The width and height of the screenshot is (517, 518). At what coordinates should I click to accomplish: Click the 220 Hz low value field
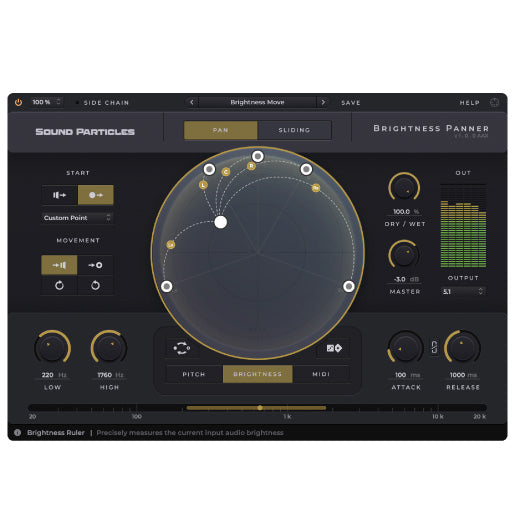coord(53,375)
